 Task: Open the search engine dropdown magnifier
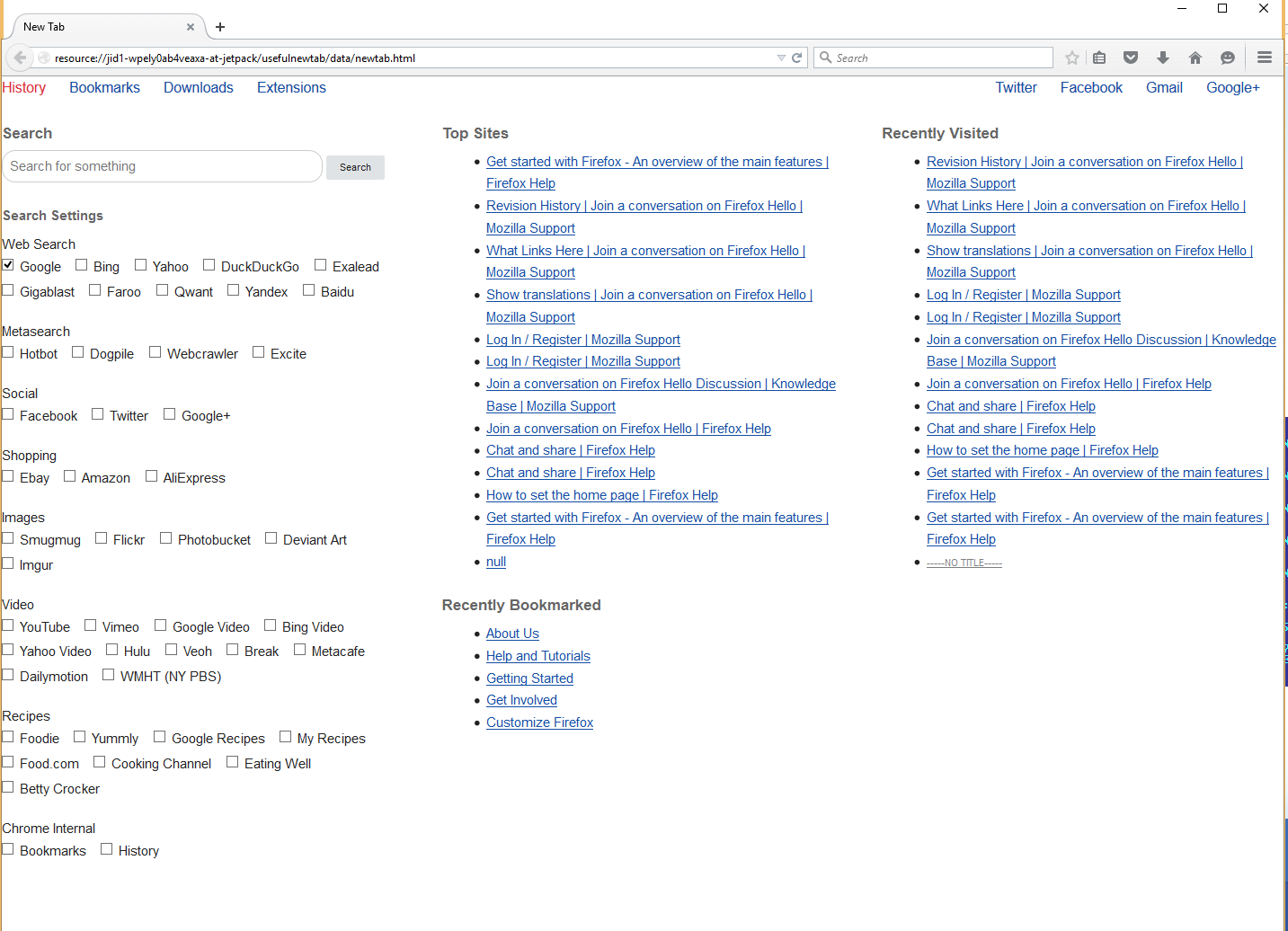point(825,58)
